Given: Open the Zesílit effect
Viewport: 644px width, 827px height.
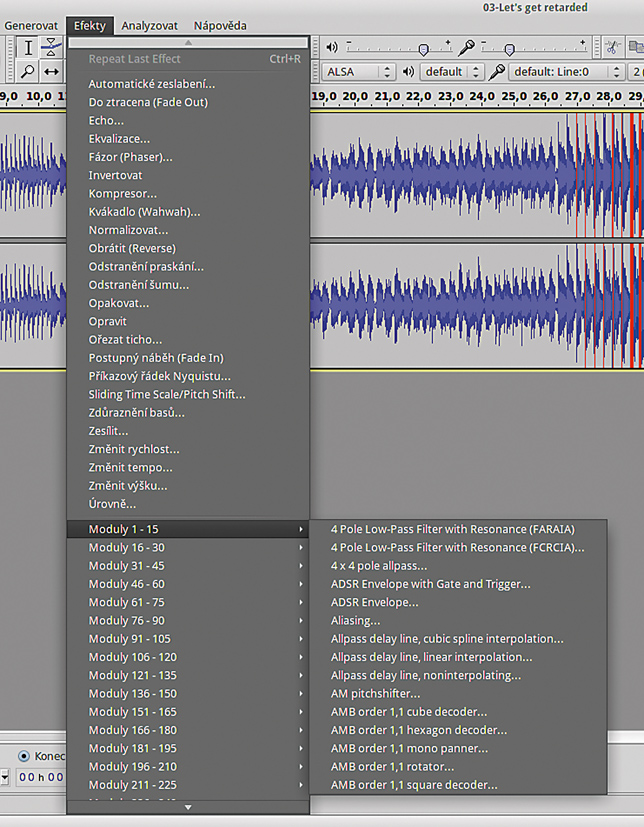Looking at the screenshot, I should pyautogui.click(x=188, y=431).
